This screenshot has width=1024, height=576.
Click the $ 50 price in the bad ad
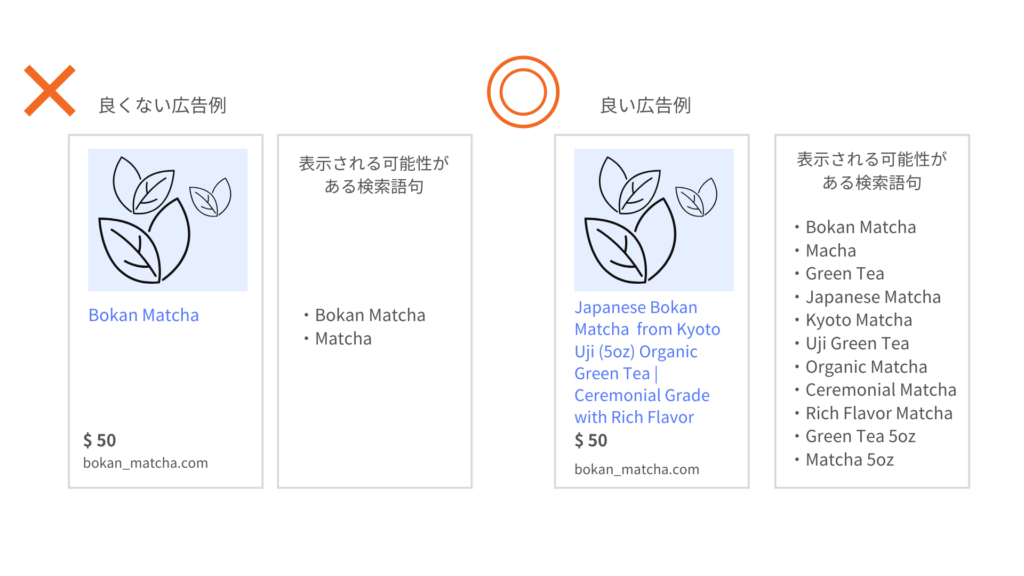99,440
